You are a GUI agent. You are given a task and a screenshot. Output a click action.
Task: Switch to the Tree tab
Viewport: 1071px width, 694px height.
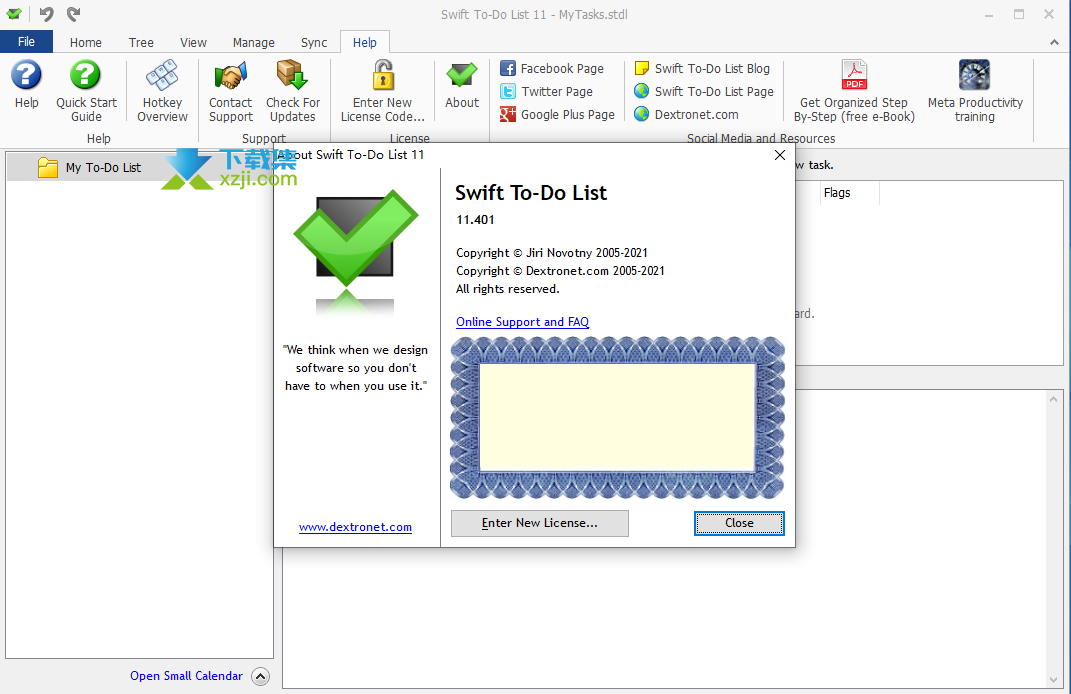point(141,42)
